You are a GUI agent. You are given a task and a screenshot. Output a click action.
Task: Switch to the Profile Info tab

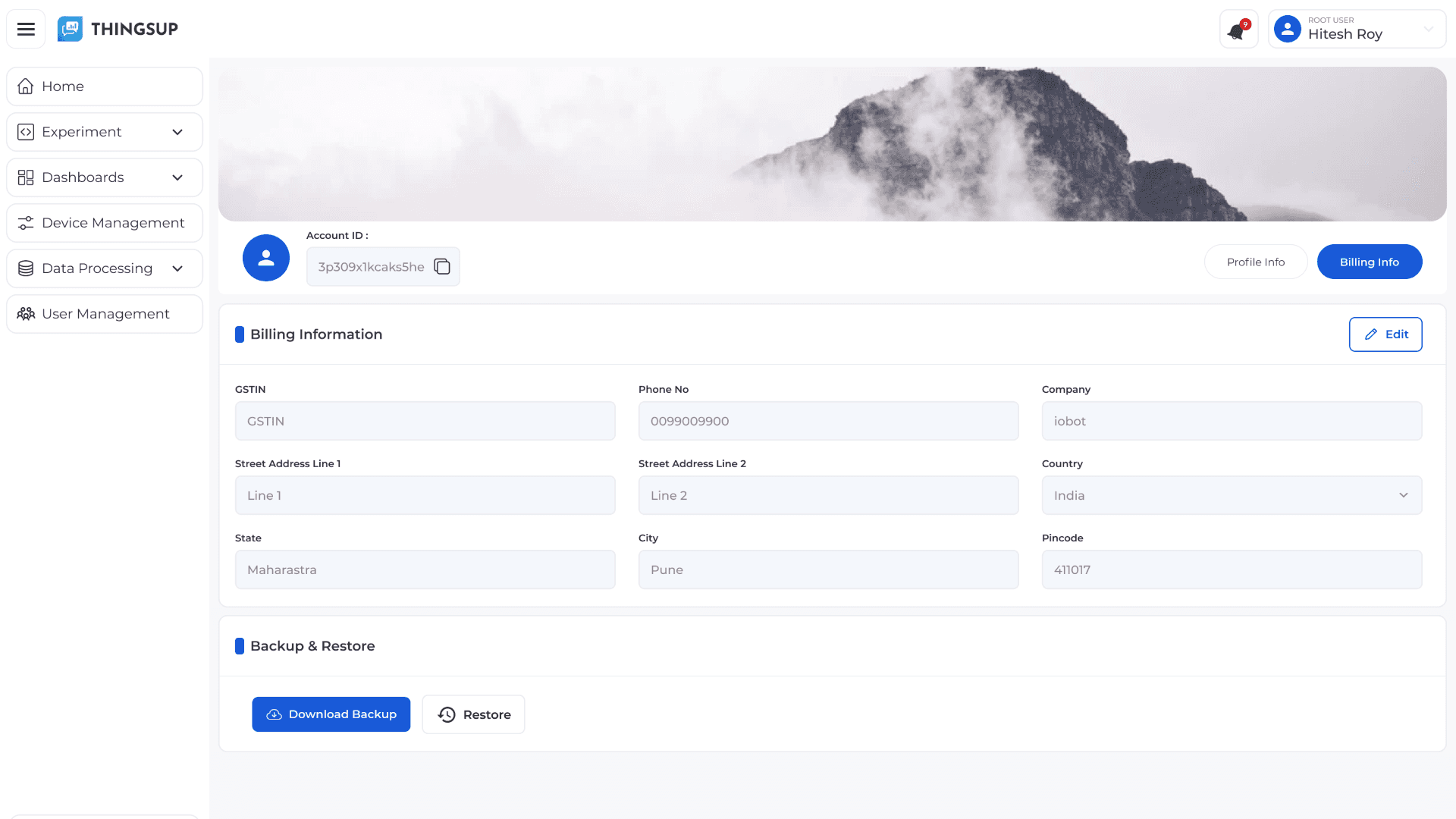click(x=1255, y=262)
